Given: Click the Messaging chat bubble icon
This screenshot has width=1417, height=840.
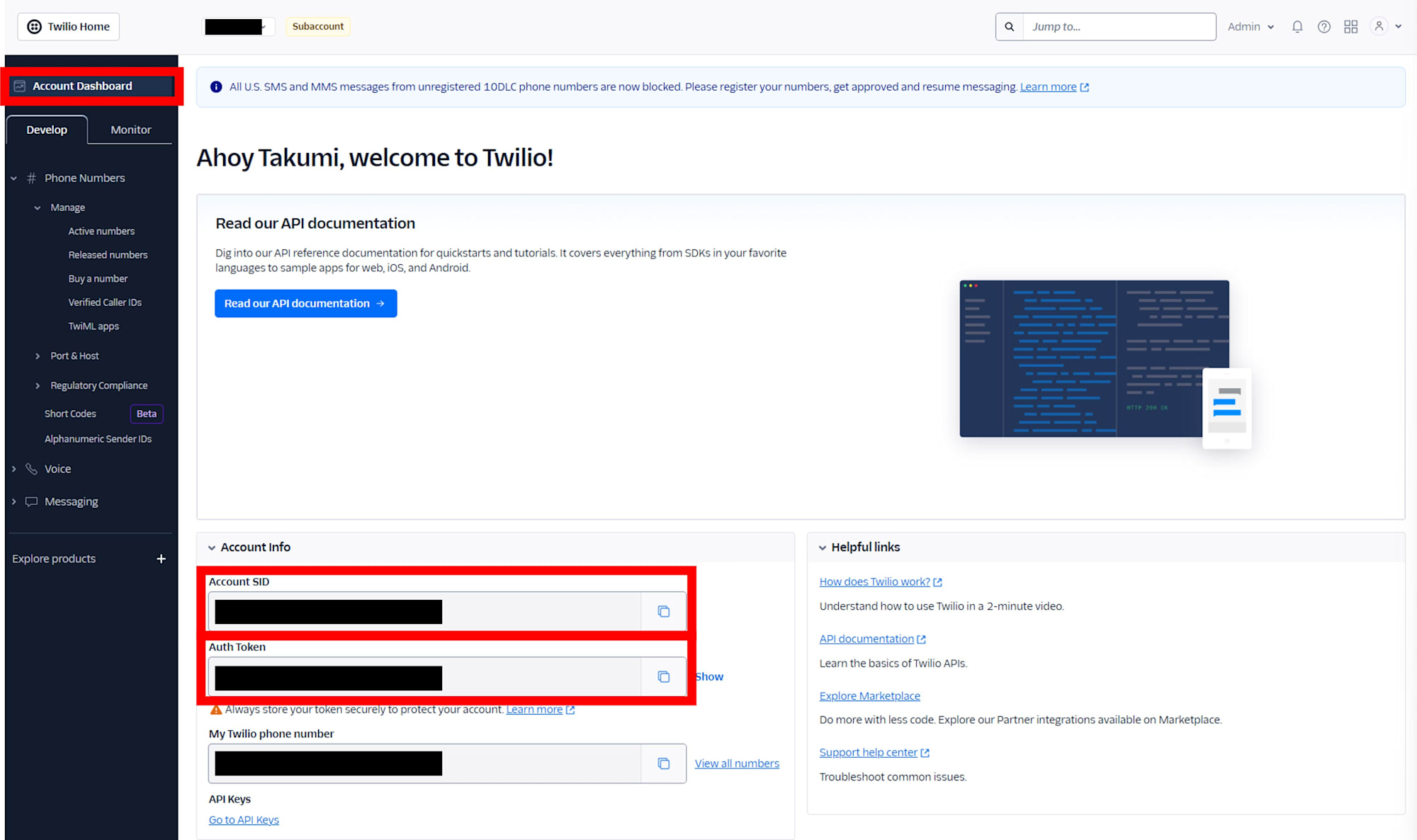Looking at the screenshot, I should pos(31,501).
